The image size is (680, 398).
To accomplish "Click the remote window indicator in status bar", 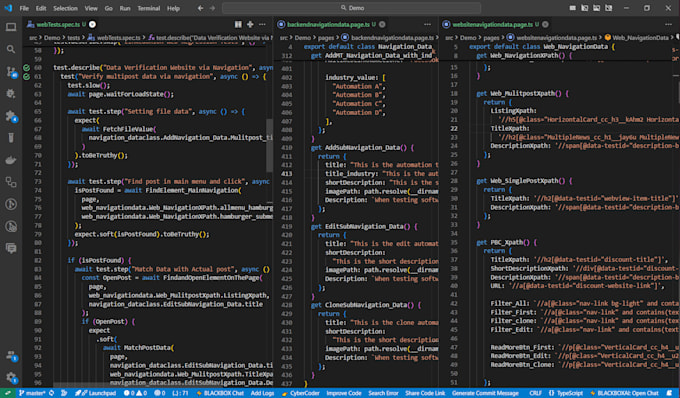I will tap(7, 393).
